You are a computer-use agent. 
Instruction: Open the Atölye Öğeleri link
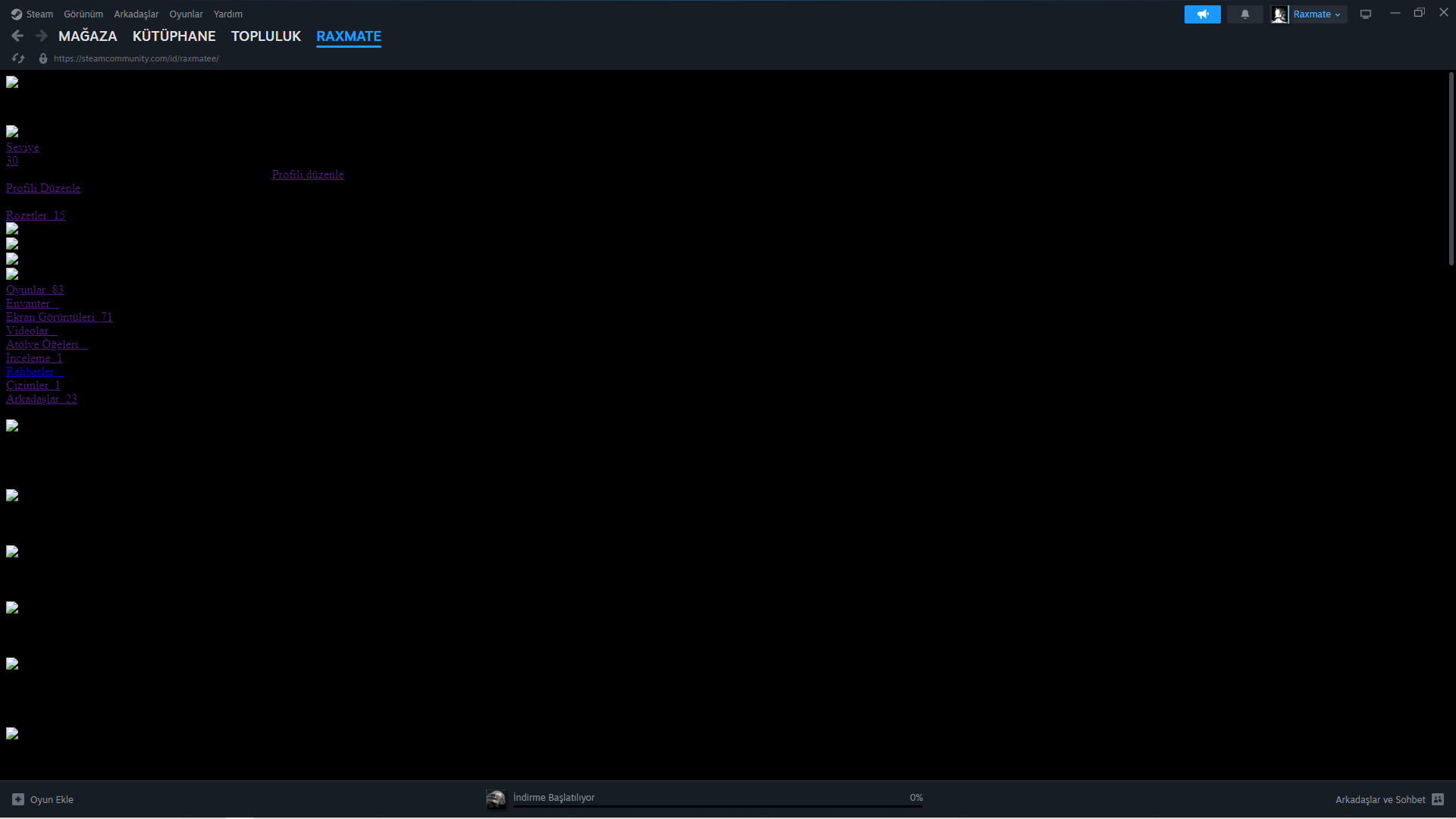click(x=47, y=344)
